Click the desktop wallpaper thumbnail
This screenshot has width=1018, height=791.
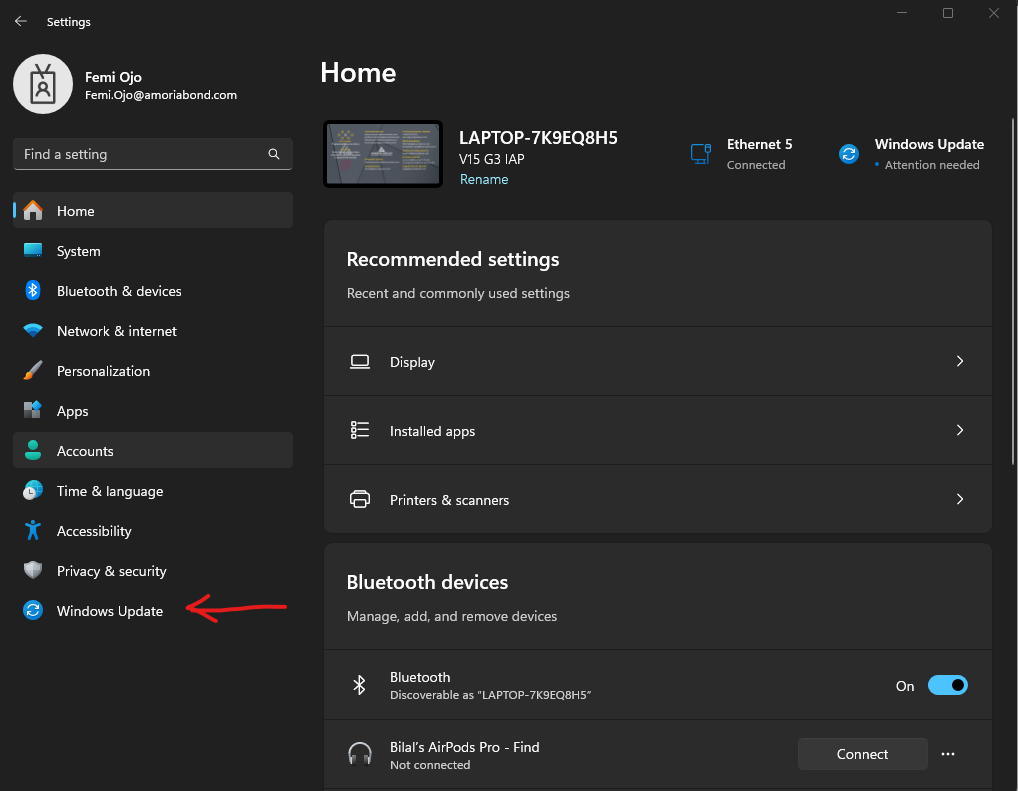pos(383,154)
